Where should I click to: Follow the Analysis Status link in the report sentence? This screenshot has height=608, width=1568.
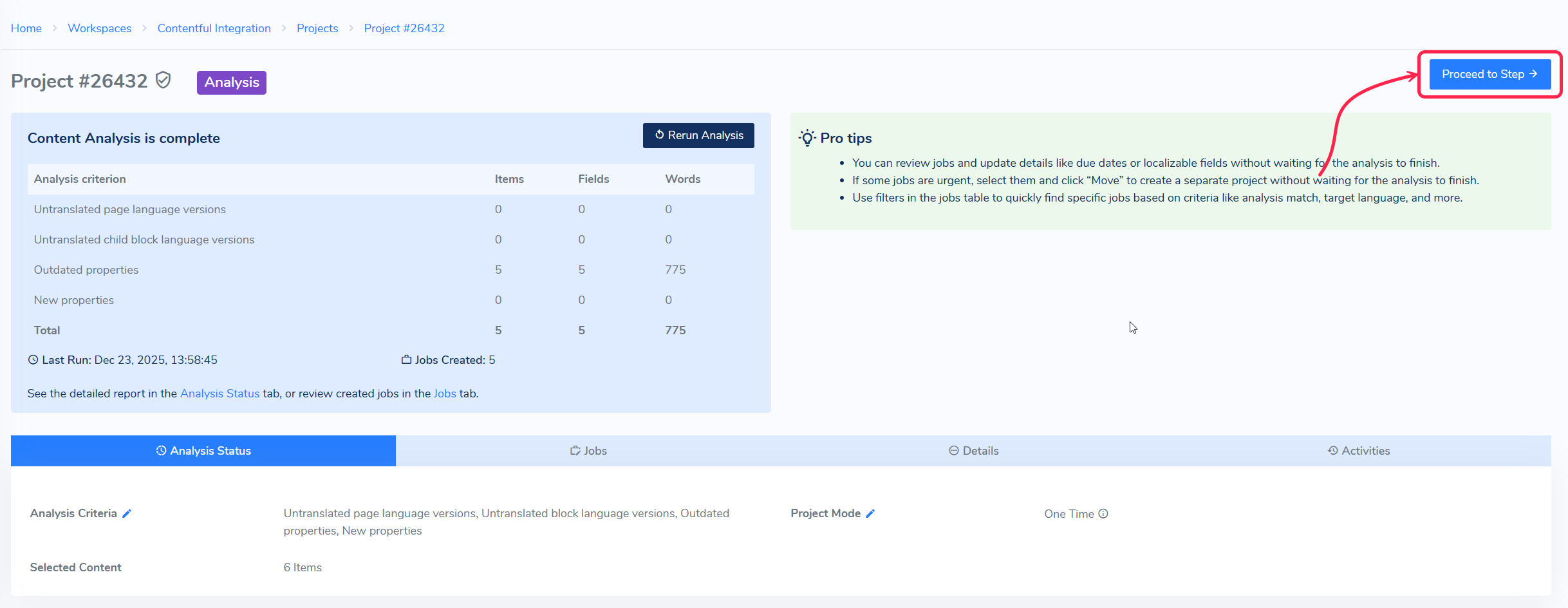[220, 394]
